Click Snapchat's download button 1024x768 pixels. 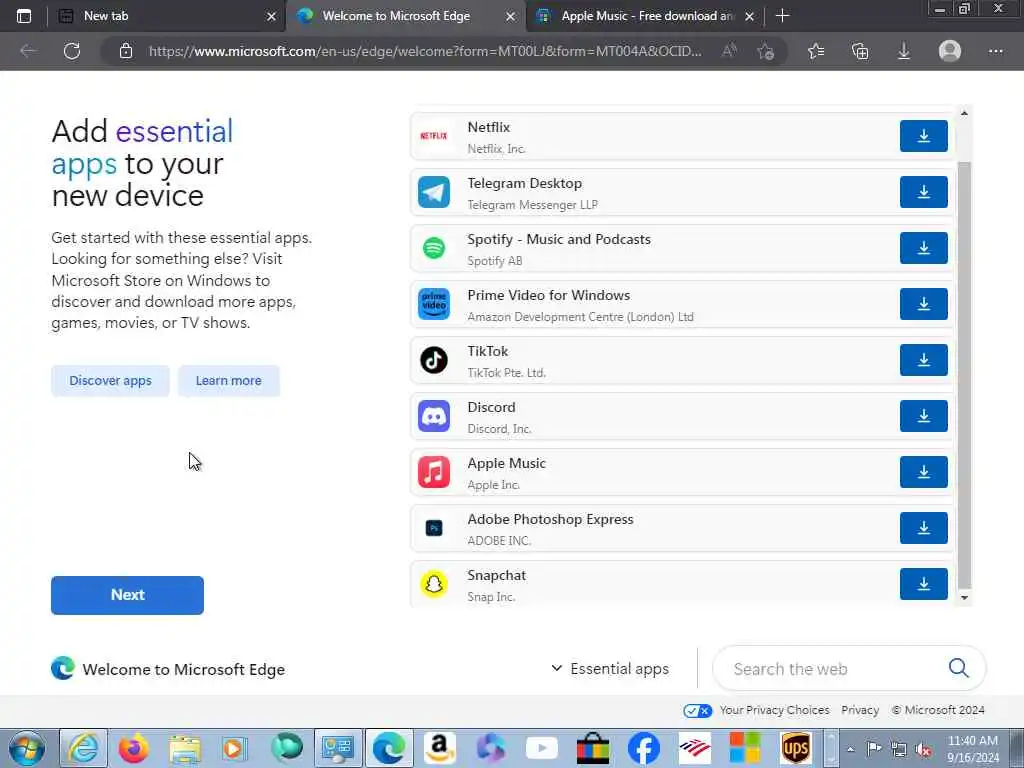click(x=923, y=584)
